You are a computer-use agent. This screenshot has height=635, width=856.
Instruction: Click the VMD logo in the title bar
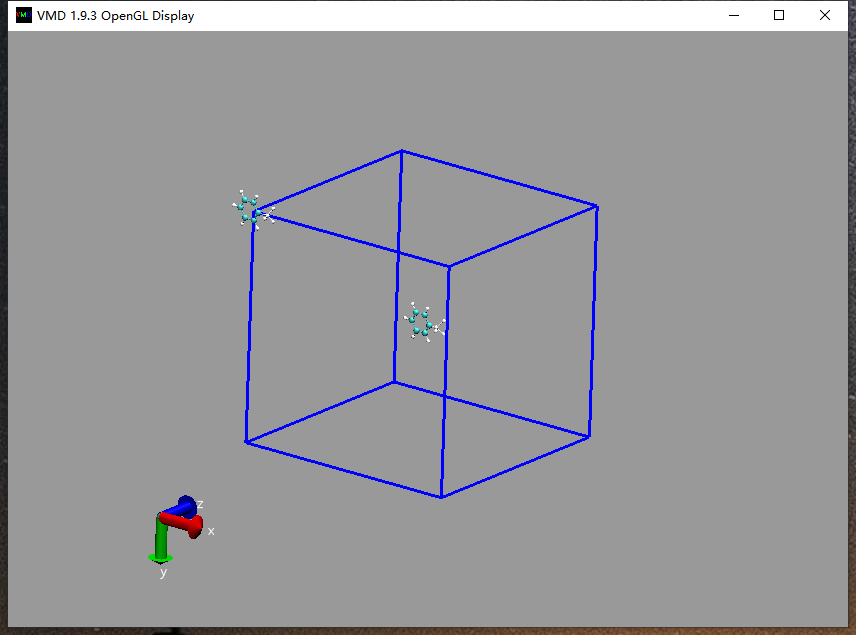[x=22, y=15]
